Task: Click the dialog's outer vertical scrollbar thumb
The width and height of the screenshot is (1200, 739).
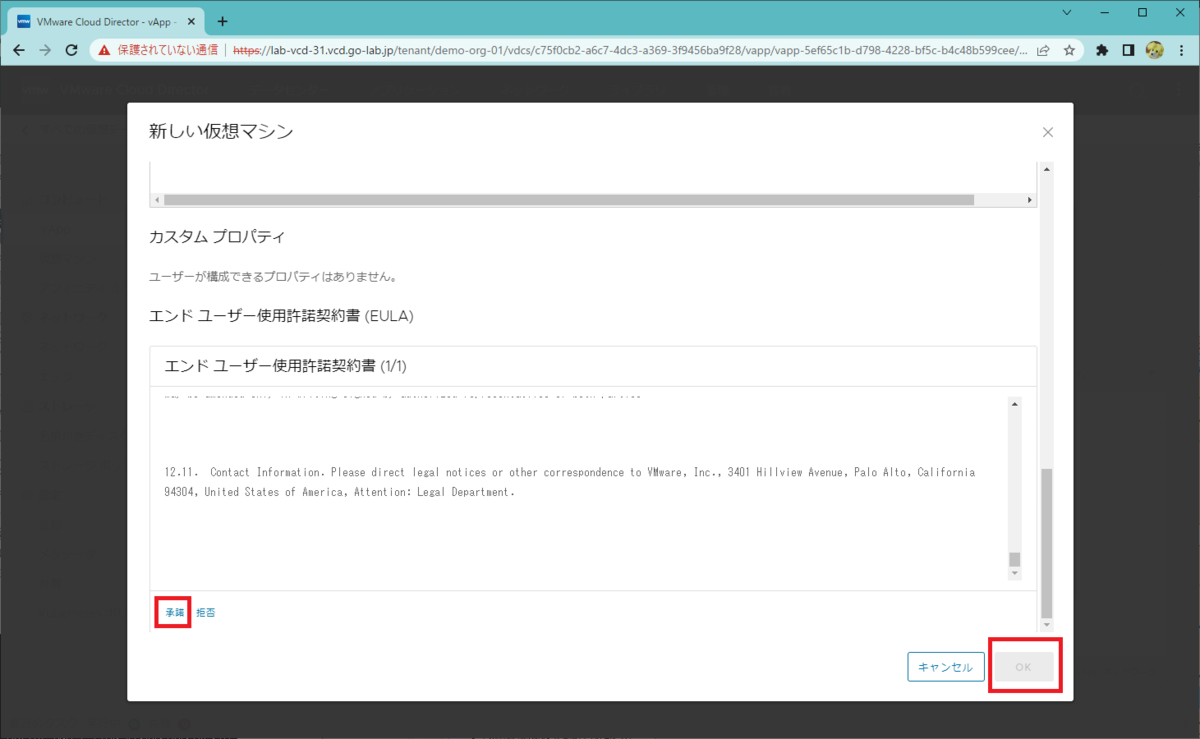Action: [1046, 542]
